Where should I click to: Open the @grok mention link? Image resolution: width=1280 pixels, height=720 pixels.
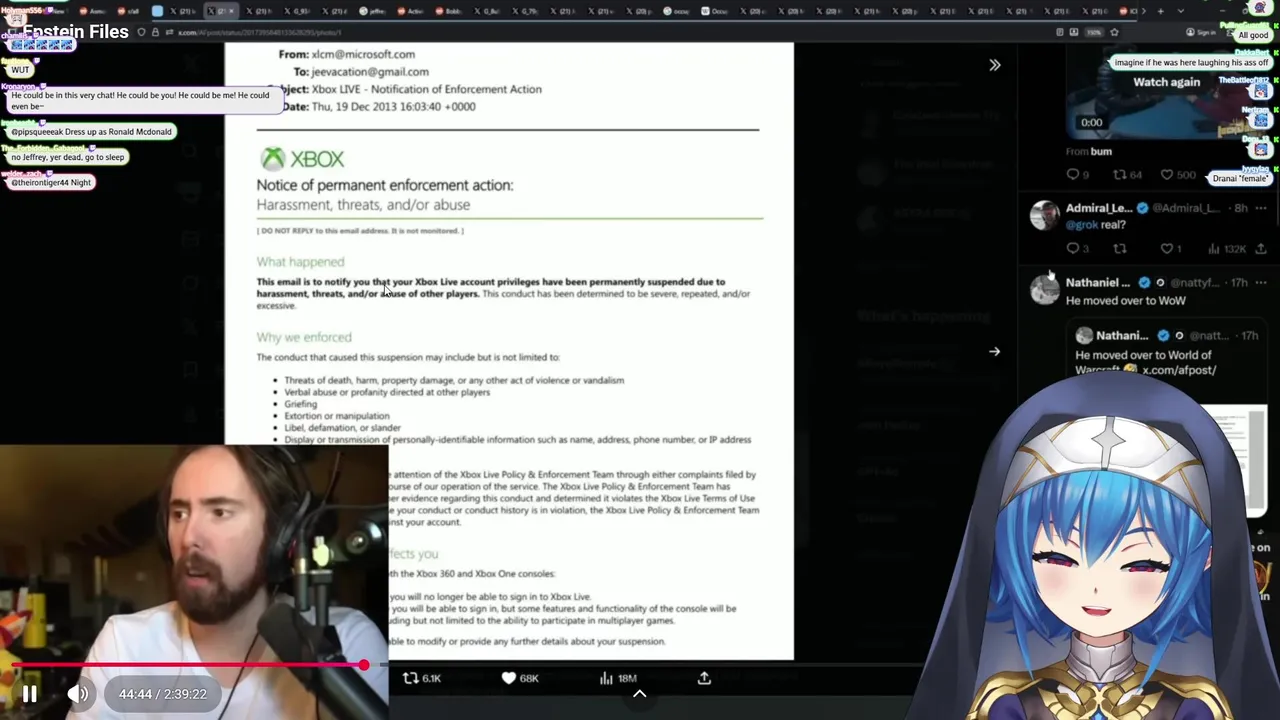1081,225
